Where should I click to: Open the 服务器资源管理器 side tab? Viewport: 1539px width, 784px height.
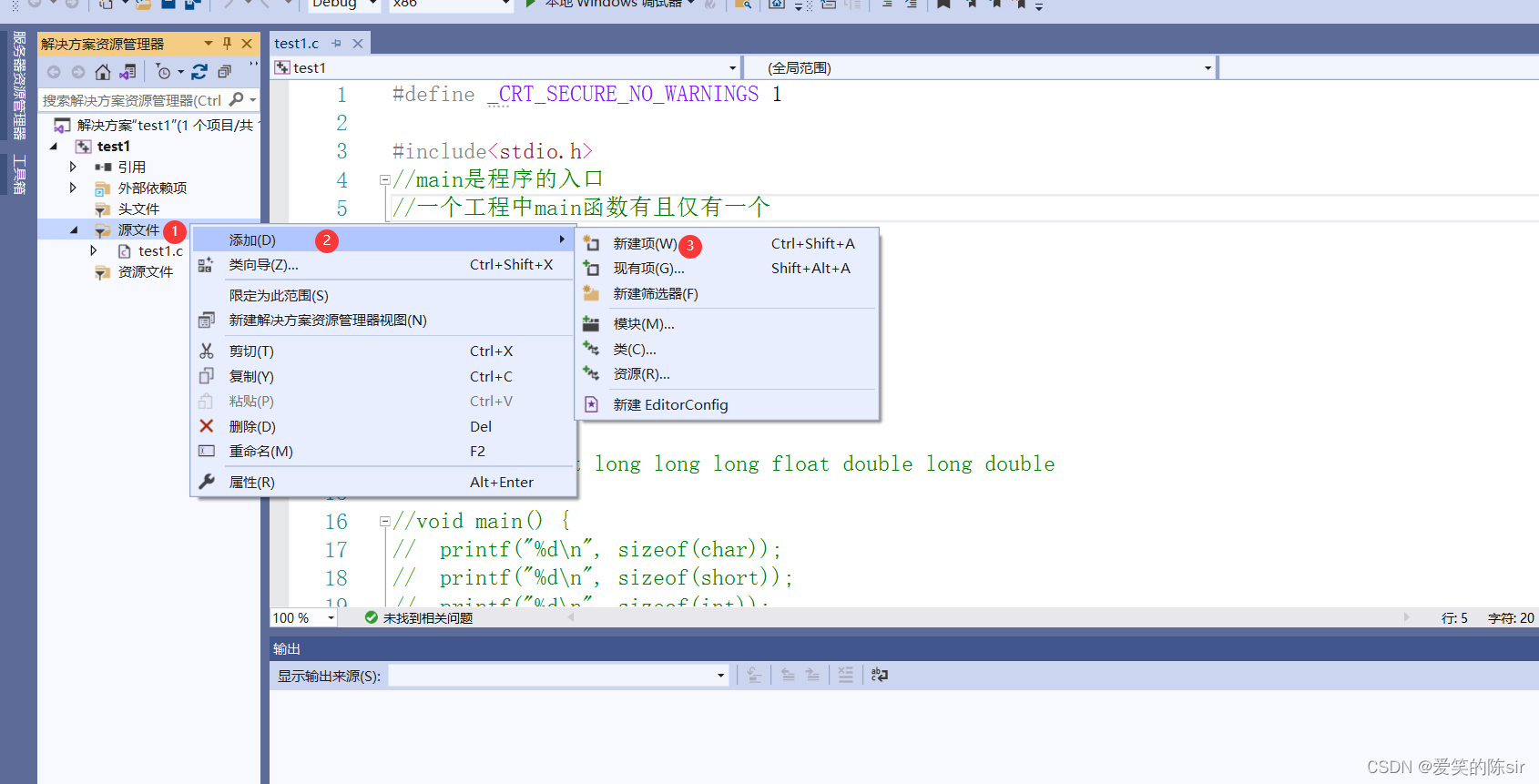(x=19, y=85)
